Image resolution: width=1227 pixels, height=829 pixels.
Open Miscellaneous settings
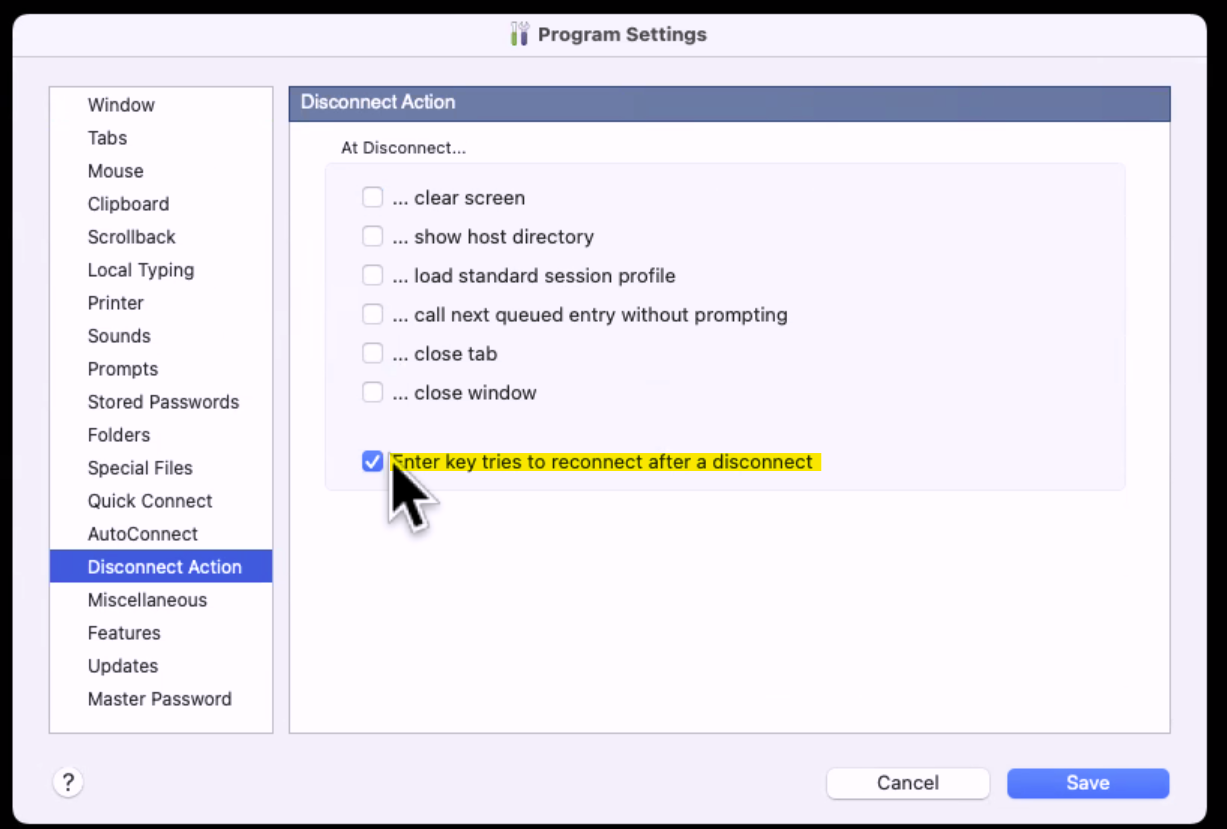(161, 600)
